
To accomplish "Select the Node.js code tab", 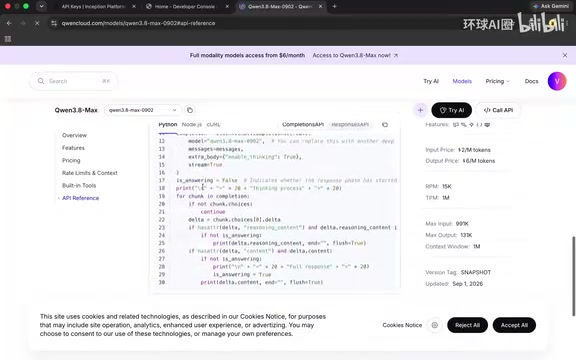I will point(192,125).
